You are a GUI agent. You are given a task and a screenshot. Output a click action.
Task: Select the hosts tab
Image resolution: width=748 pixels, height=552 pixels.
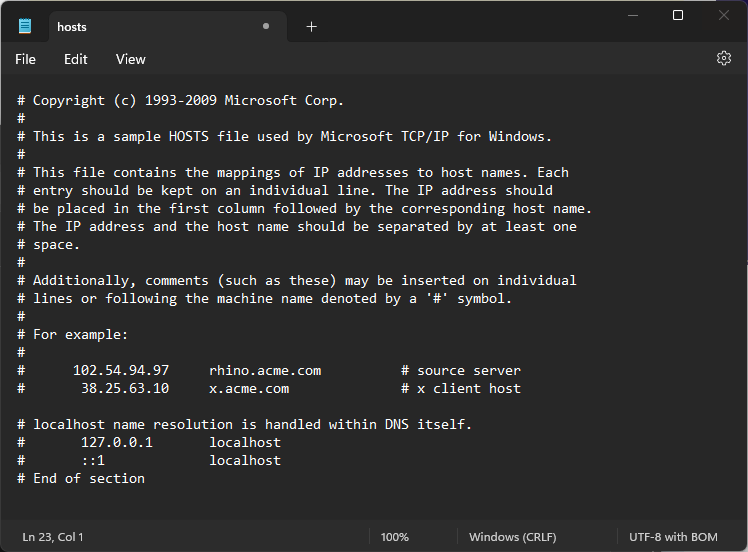[167, 27]
